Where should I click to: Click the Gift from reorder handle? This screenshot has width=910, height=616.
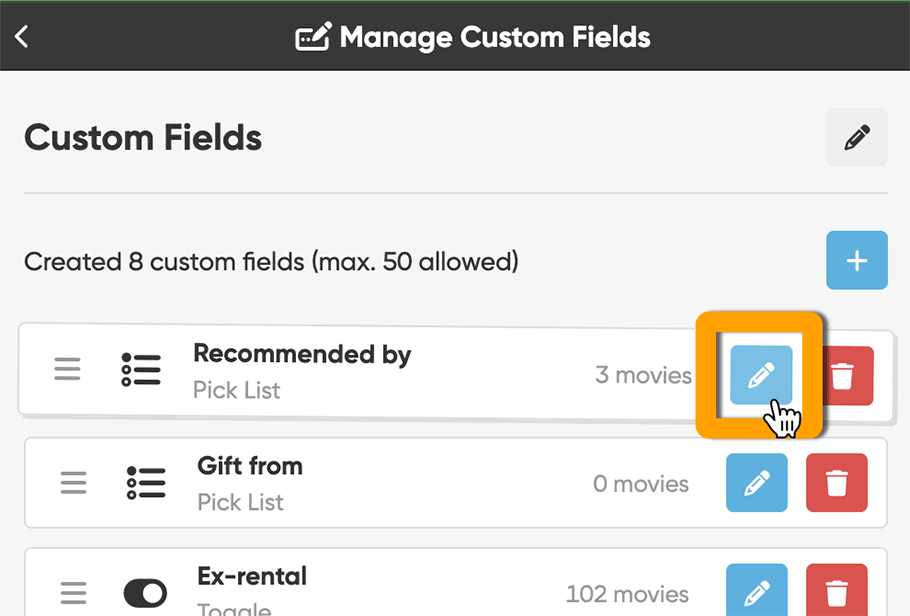pos(73,482)
